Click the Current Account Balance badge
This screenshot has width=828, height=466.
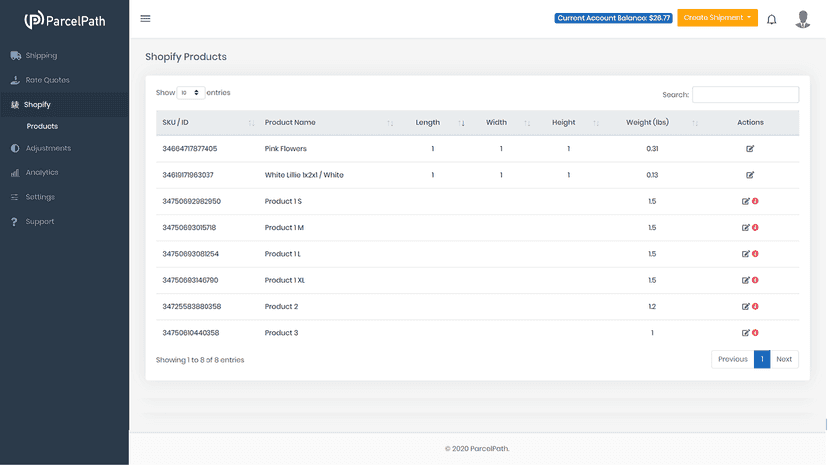click(x=613, y=18)
